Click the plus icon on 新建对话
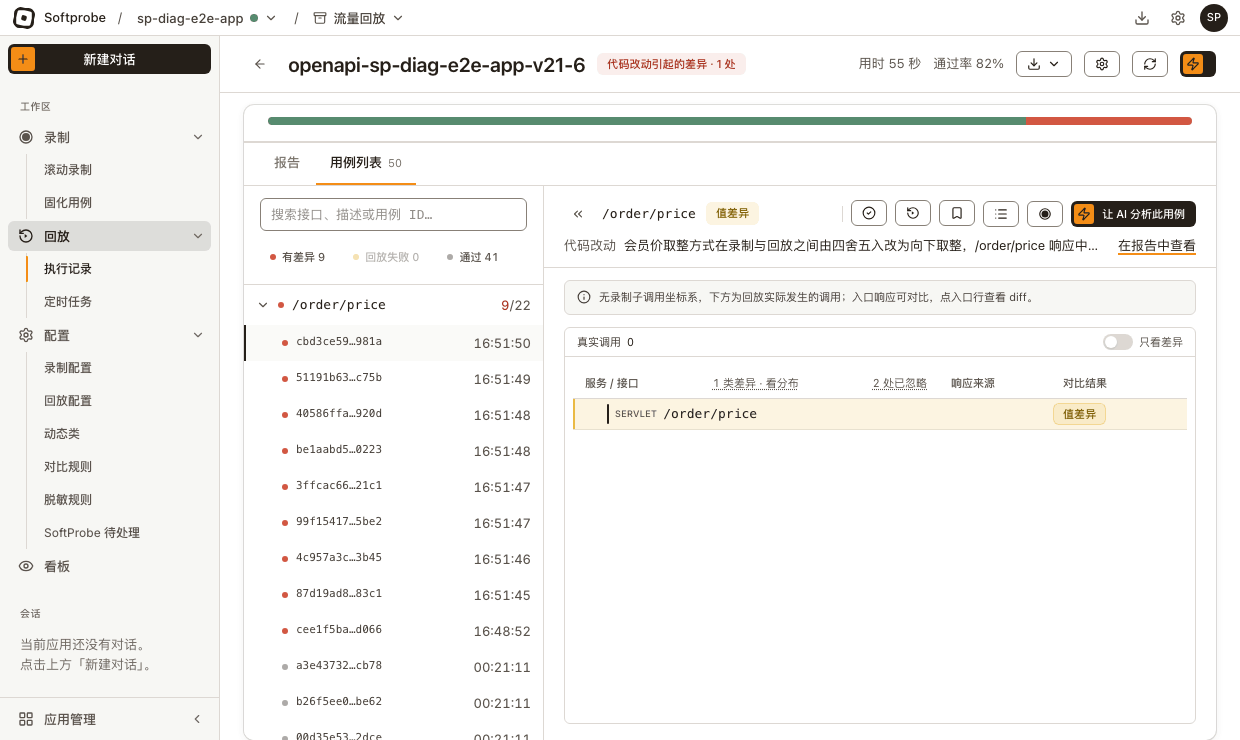The width and height of the screenshot is (1240, 740). tap(22, 59)
